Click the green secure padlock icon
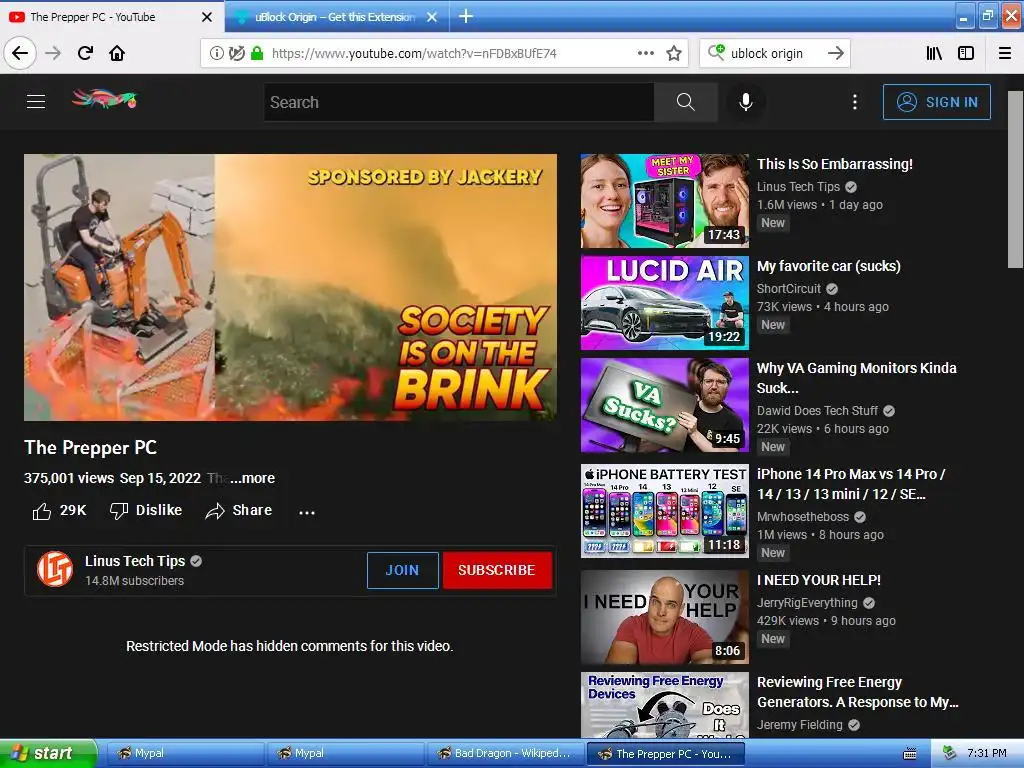Screen dimensions: 1024x768 (257, 54)
